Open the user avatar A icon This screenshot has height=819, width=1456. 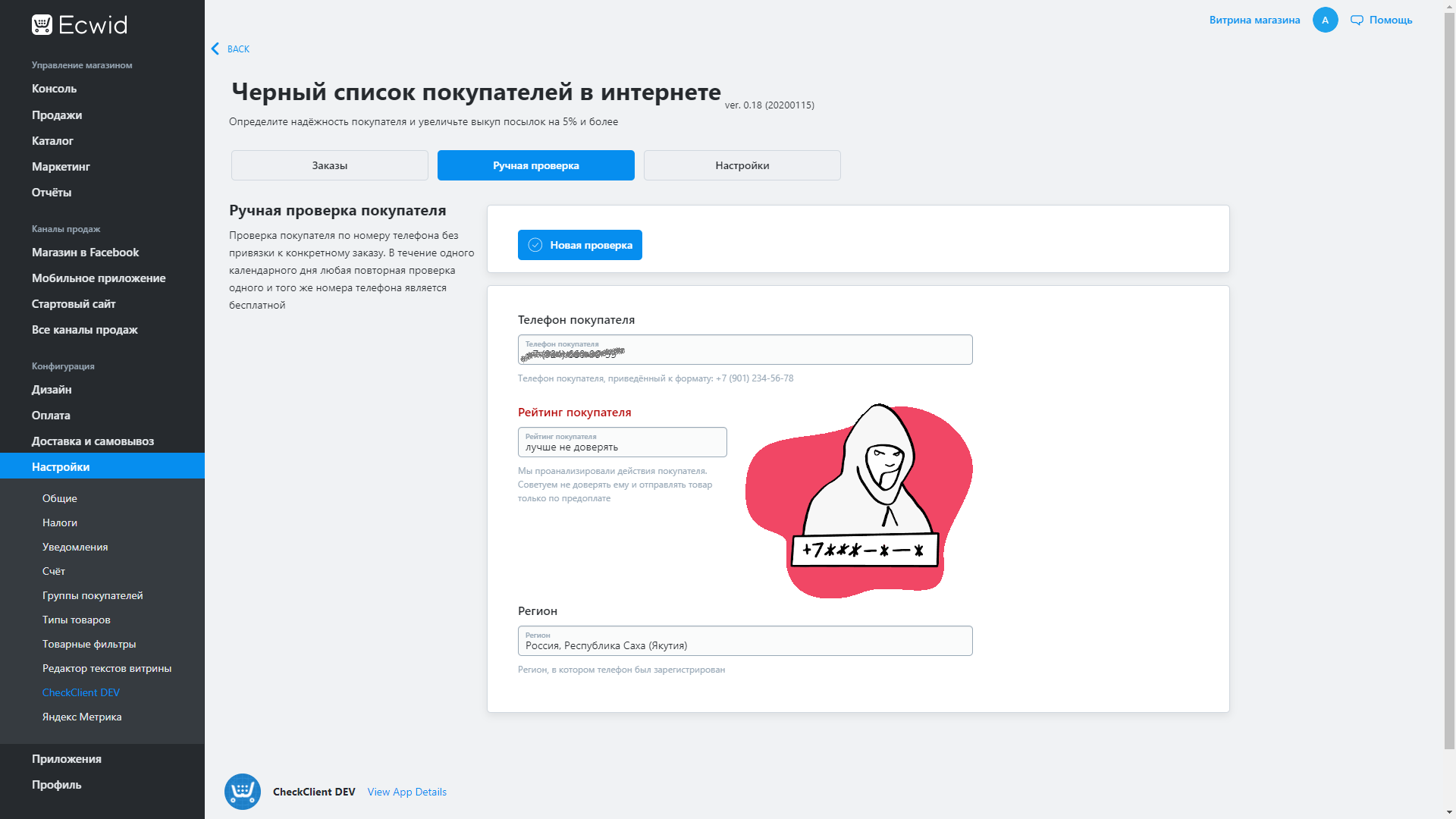[x=1325, y=20]
